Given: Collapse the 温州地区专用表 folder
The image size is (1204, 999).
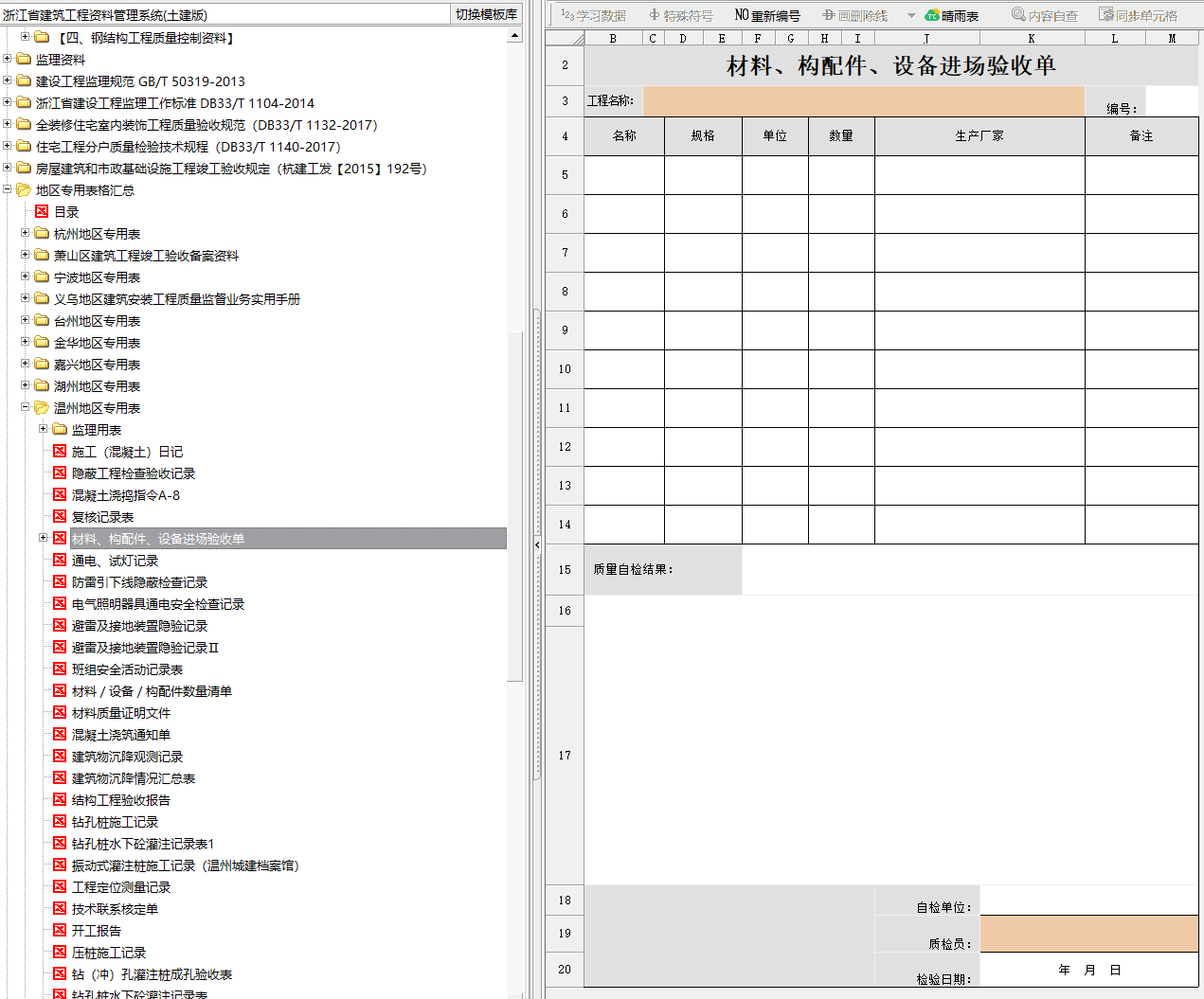Looking at the screenshot, I should pyautogui.click(x=26, y=407).
